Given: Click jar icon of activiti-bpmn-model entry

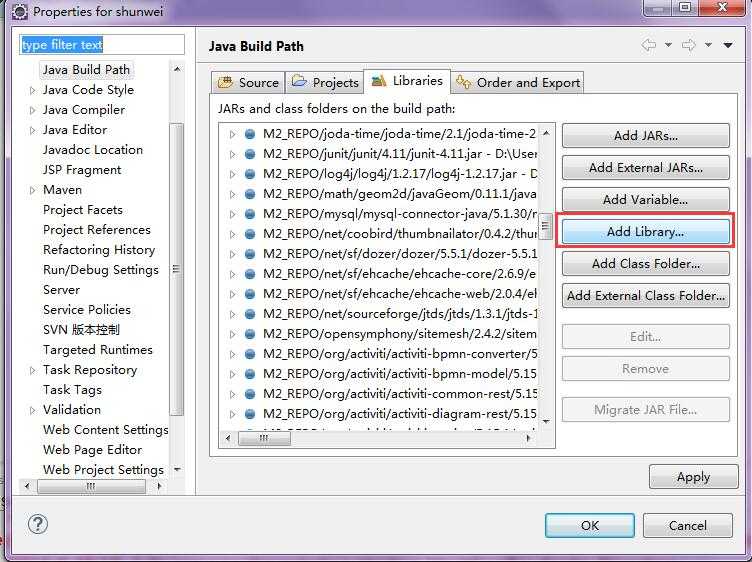Looking at the screenshot, I should [x=250, y=374].
